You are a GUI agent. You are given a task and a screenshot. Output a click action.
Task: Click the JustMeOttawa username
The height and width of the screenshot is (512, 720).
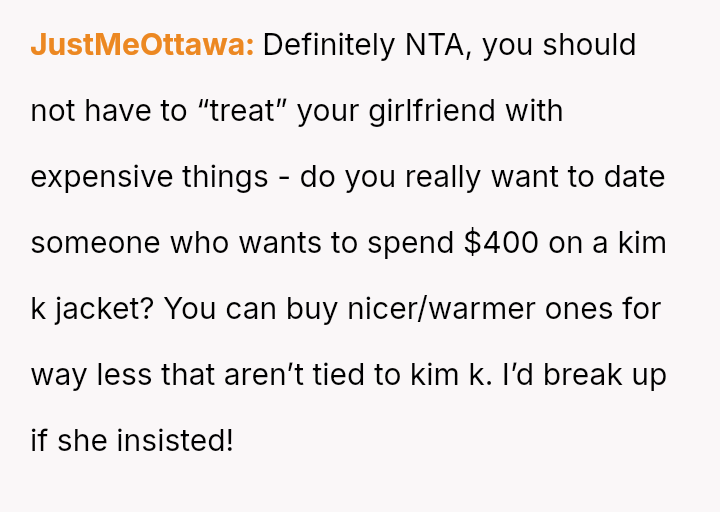(x=142, y=45)
